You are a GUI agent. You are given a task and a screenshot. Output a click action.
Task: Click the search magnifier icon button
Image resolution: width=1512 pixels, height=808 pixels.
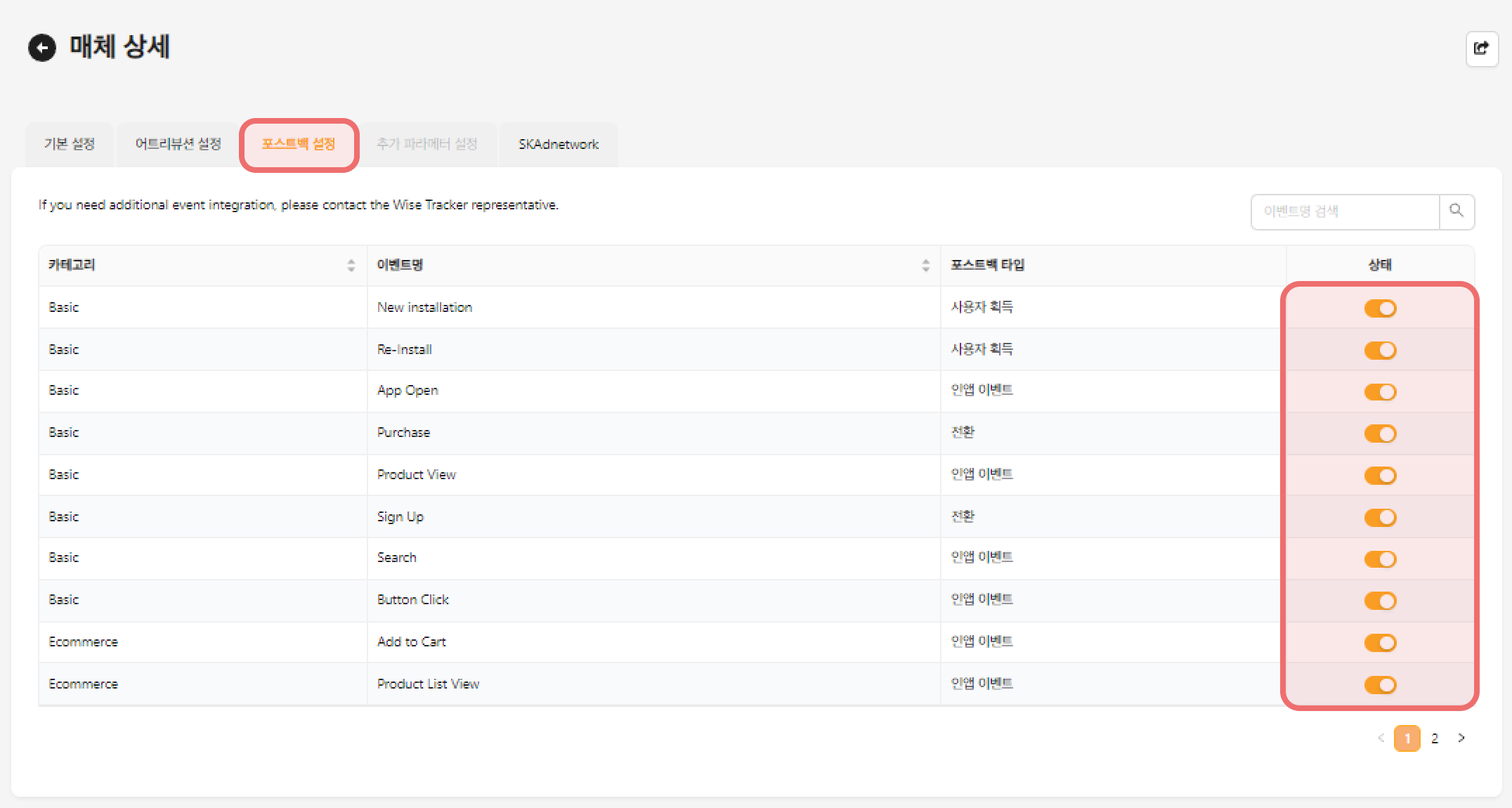[1456, 211]
